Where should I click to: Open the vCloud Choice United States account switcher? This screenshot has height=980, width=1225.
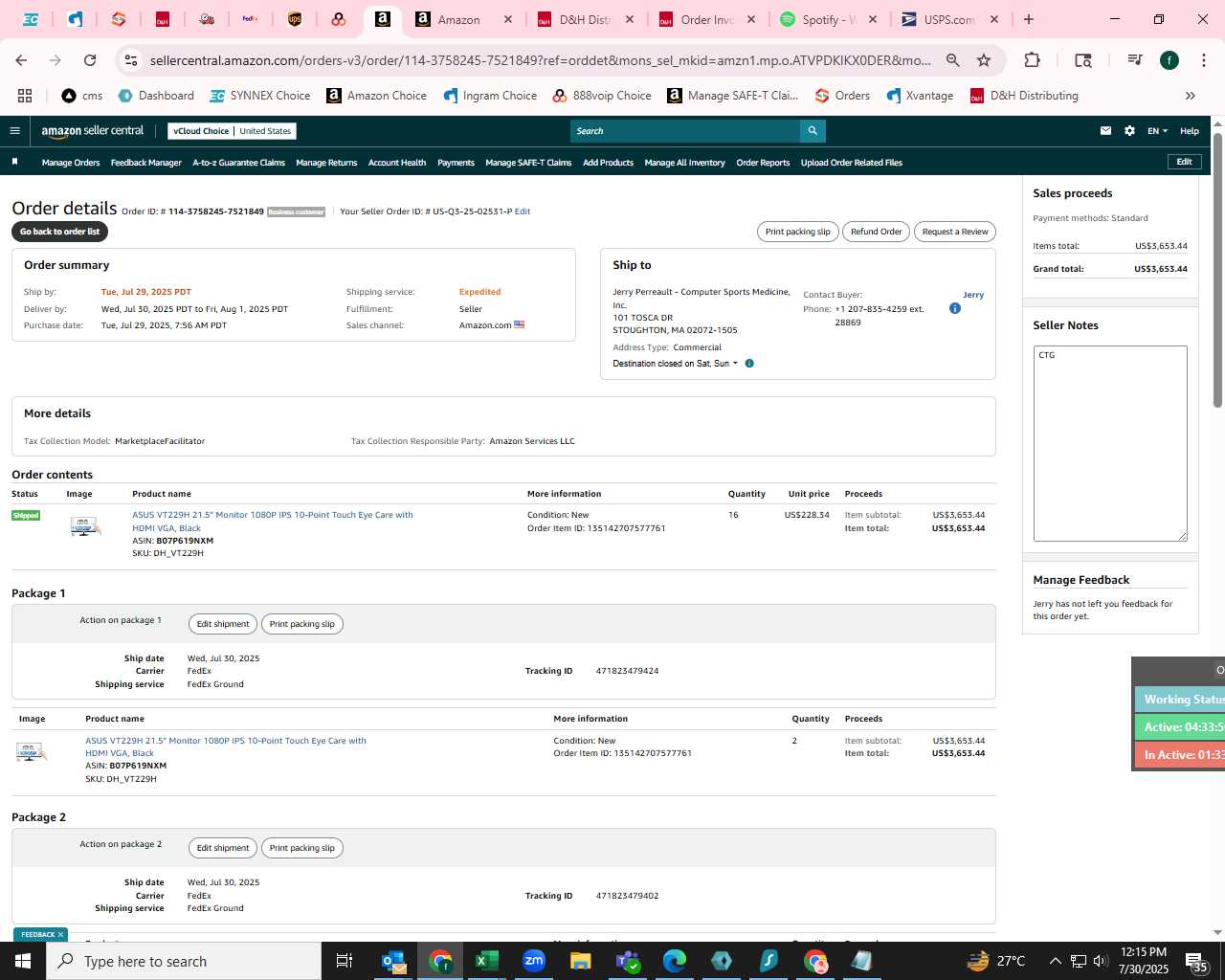pyautogui.click(x=233, y=131)
